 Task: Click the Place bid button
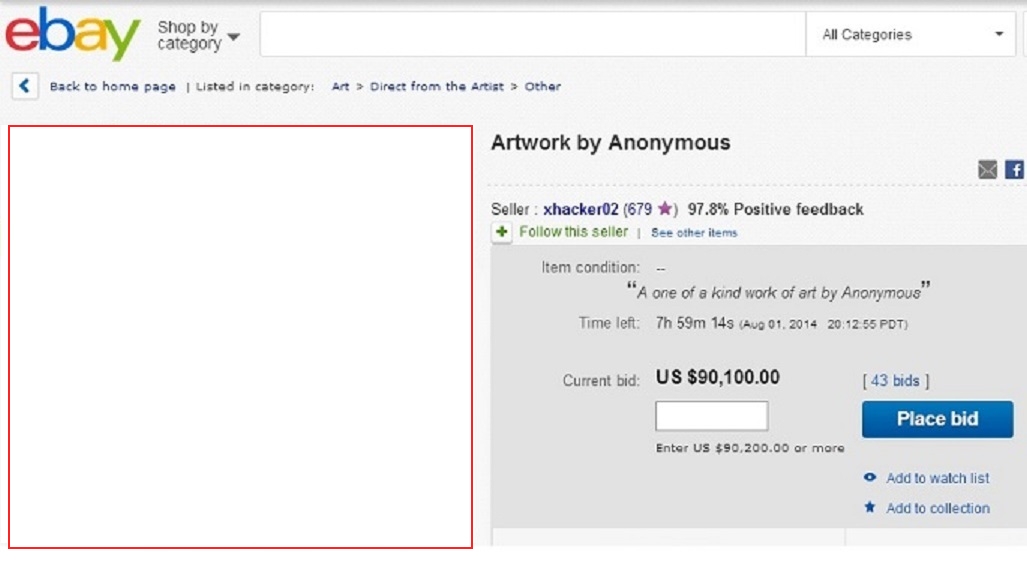click(x=937, y=419)
